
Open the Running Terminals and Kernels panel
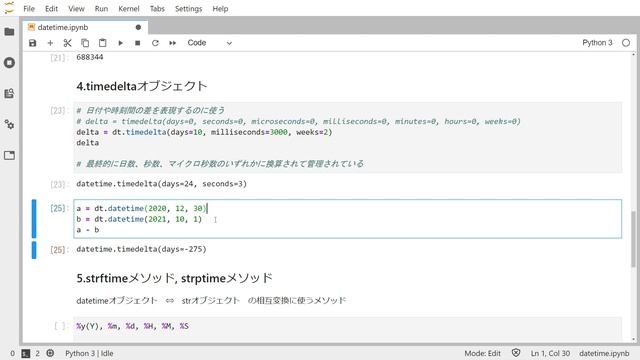pyautogui.click(x=9, y=62)
